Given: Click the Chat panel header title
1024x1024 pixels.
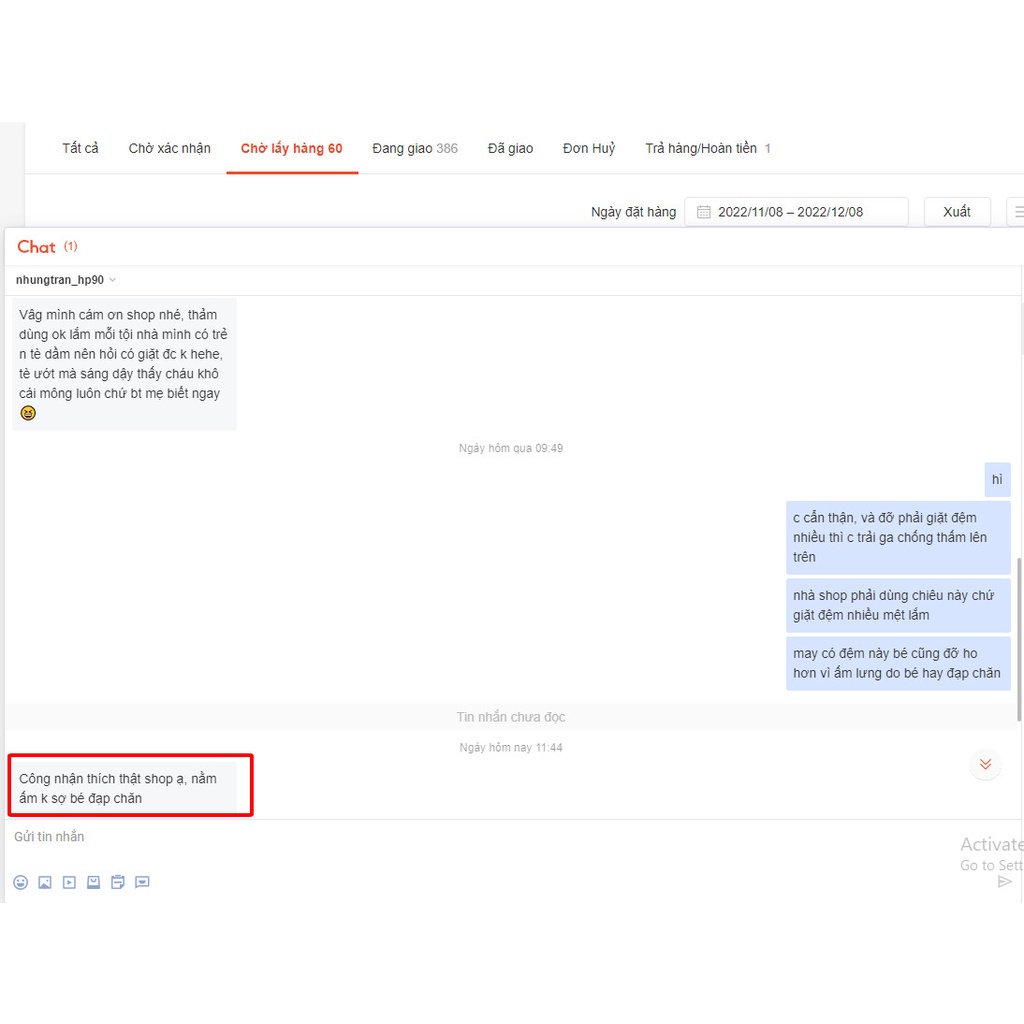Looking at the screenshot, I should point(37,247).
